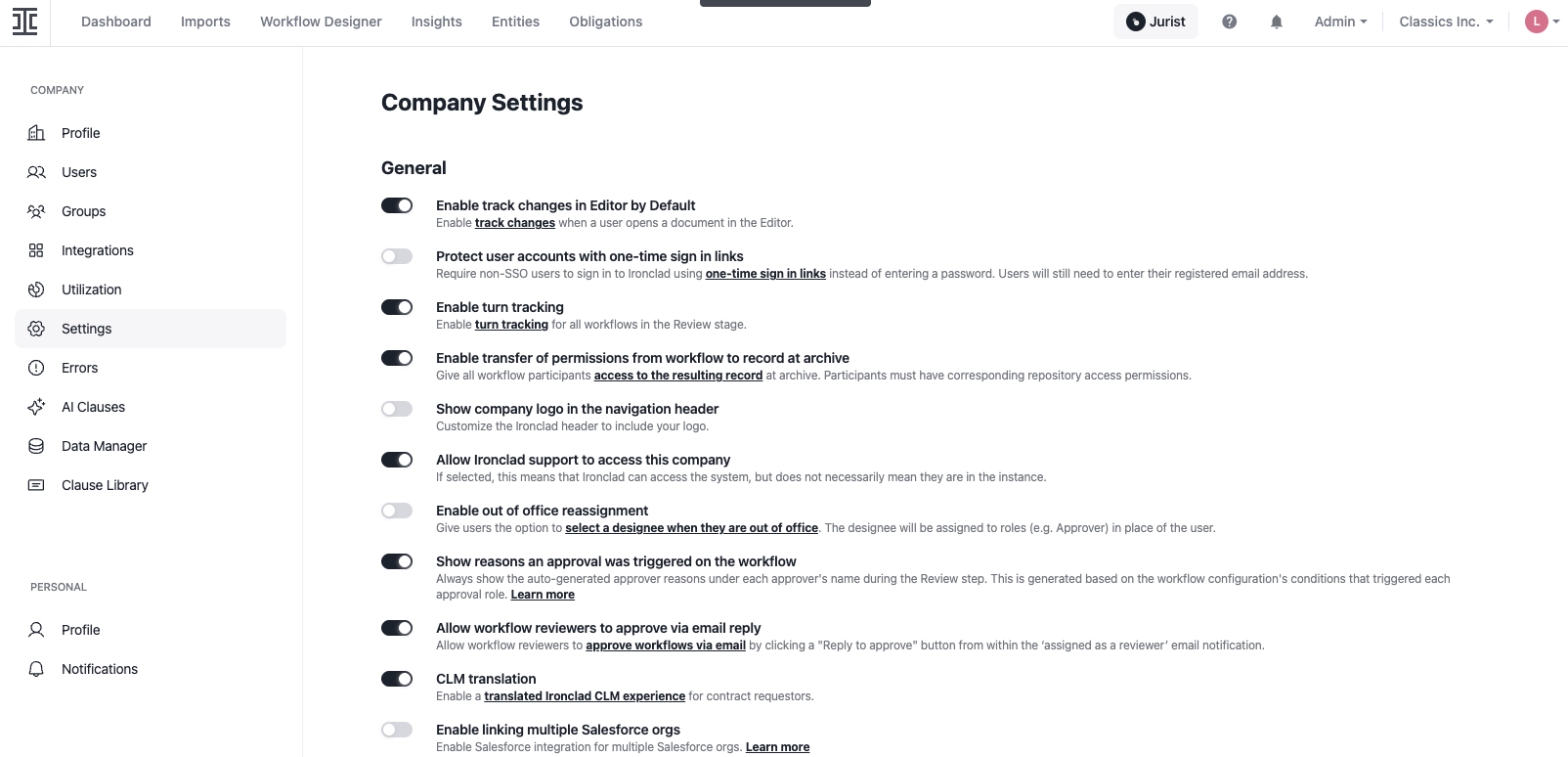Image resolution: width=1568 pixels, height=757 pixels.
Task: Go to Workflow Designer tab
Action: click(x=321, y=22)
